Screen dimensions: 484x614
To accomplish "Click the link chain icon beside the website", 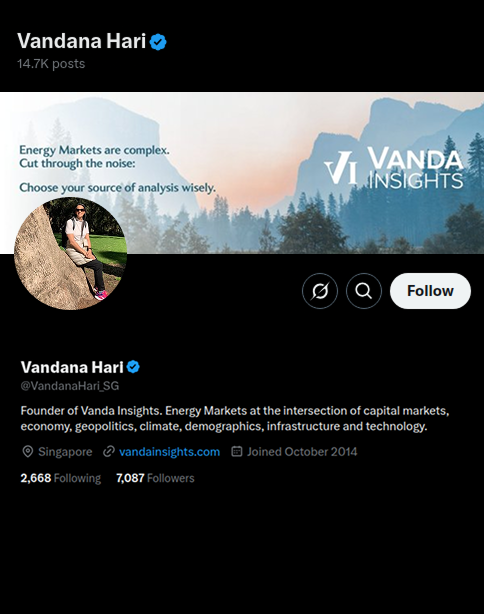I will pyautogui.click(x=108, y=451).
